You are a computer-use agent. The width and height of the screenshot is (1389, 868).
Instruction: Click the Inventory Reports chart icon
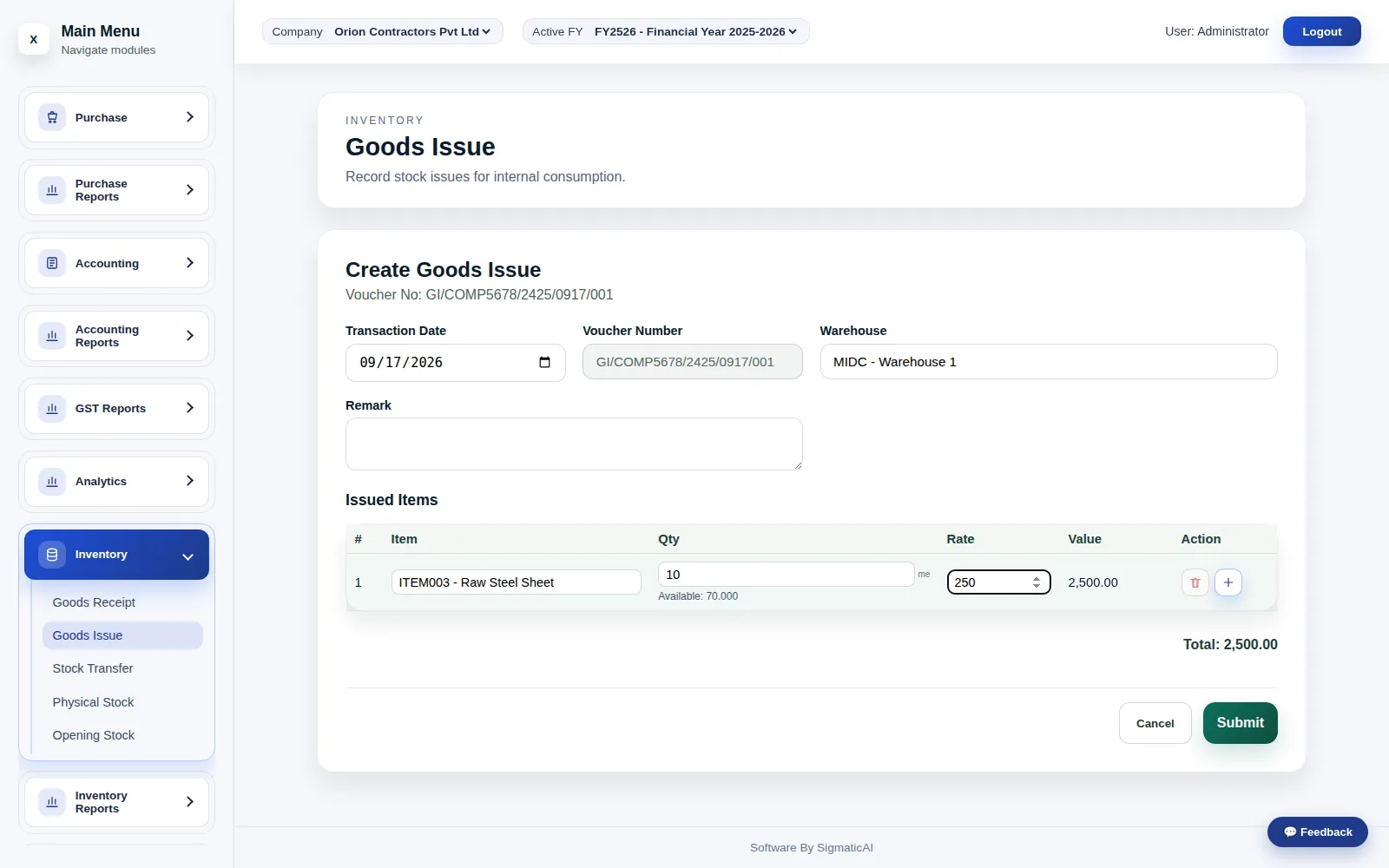[52, 802]
